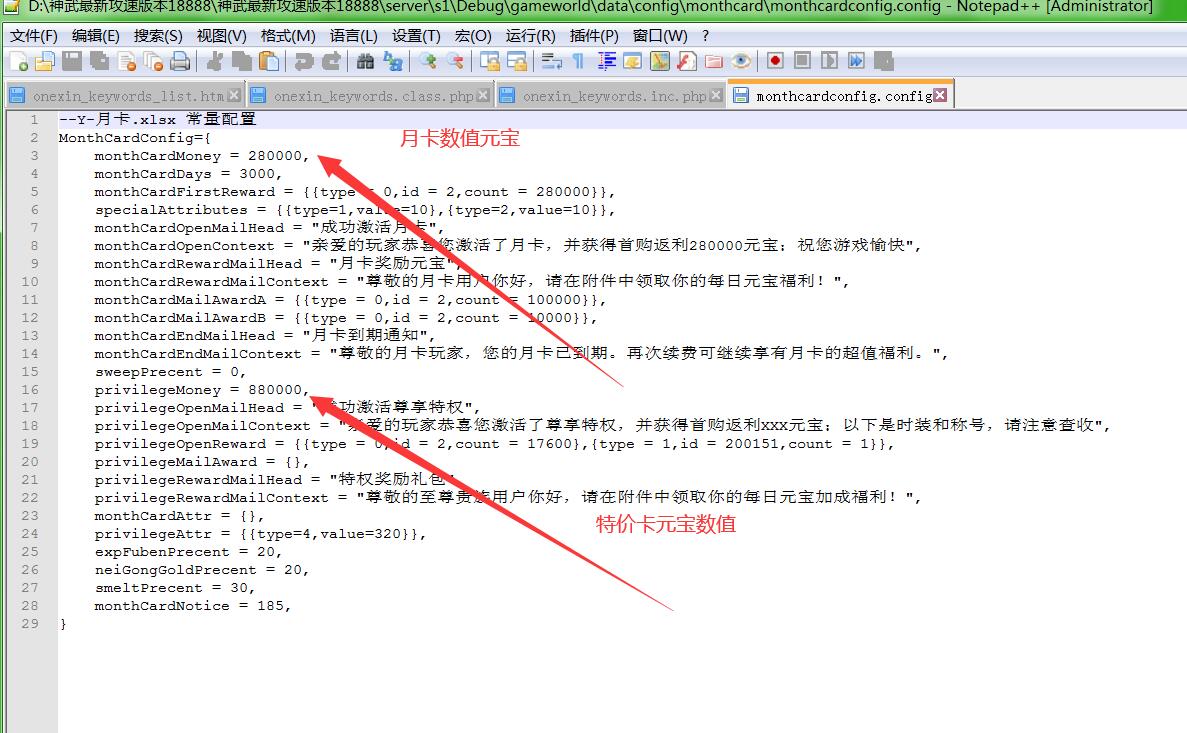Switch to onexin_keywords.class.php tab

point(372,96)
